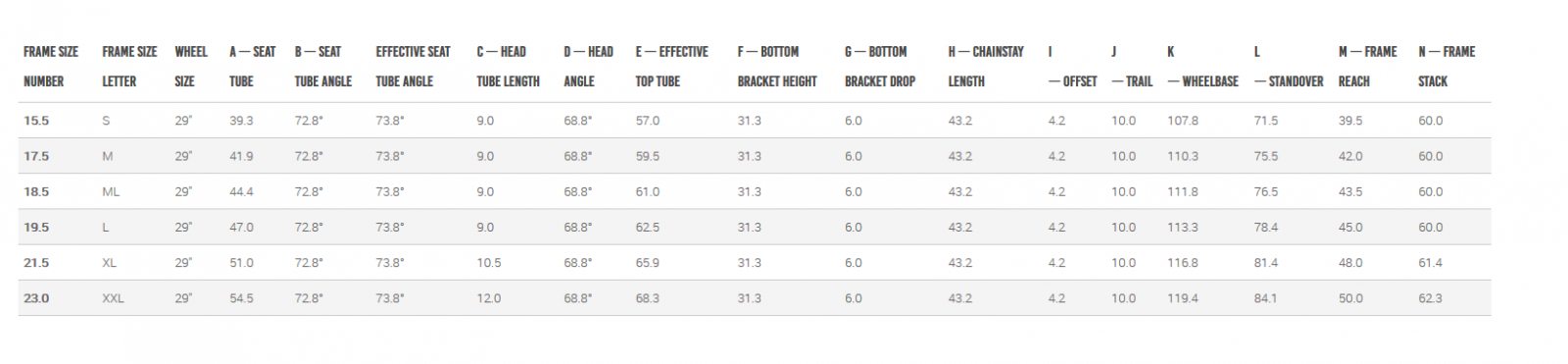Click the H — Chainstay Length header
The width and height of the screenshot is (1568, 364).
[x=986, y=67]
